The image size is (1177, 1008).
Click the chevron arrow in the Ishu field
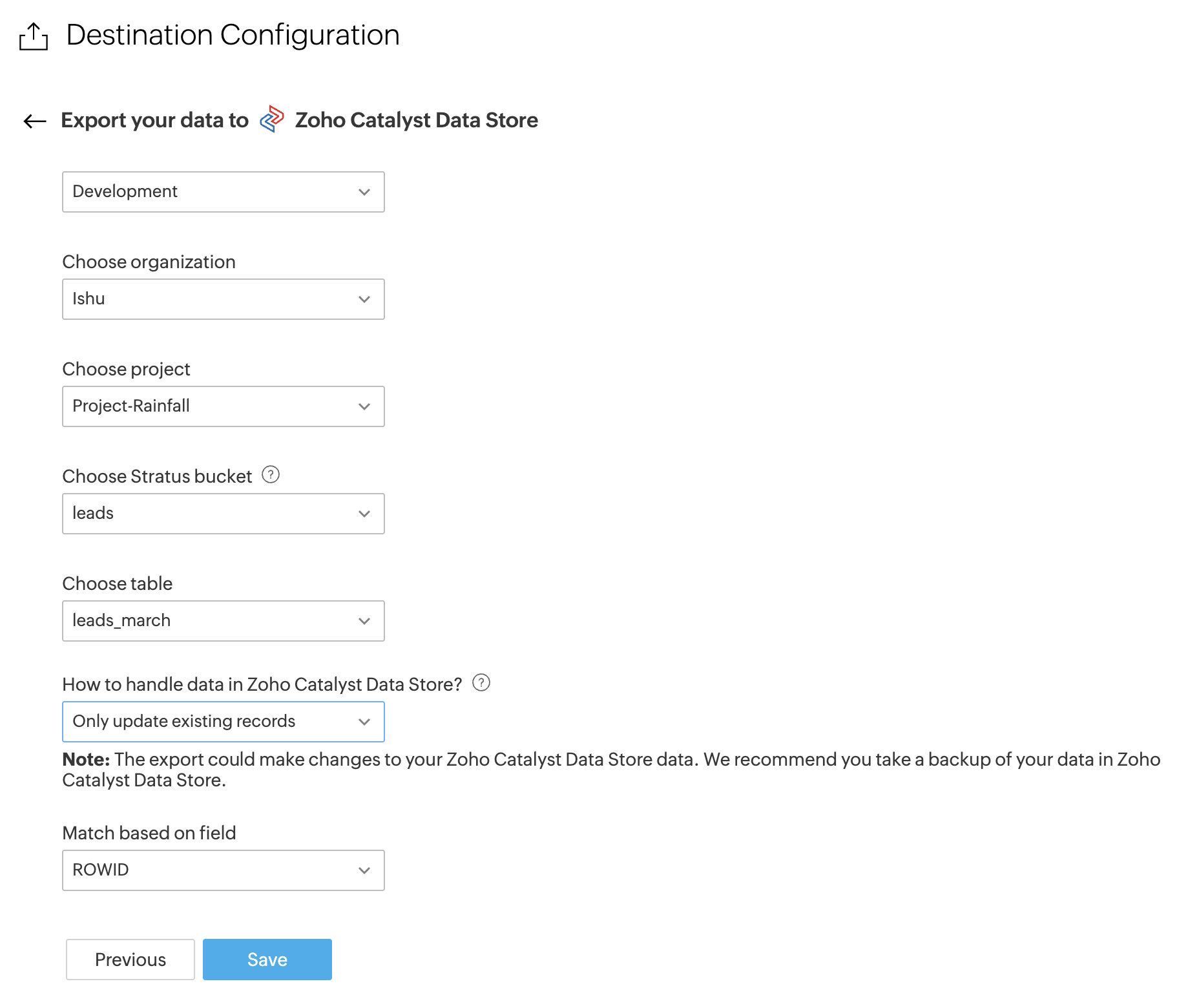pos(364,299)
